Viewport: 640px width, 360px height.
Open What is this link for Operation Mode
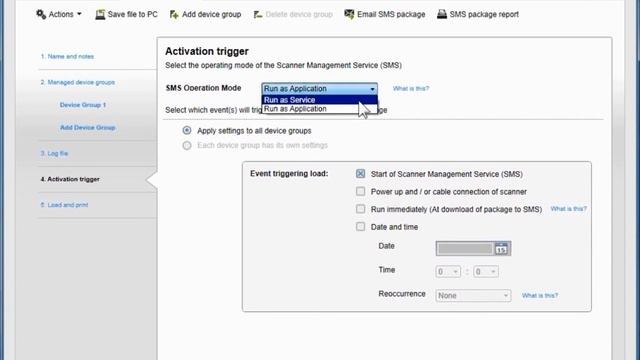point(411,89)
